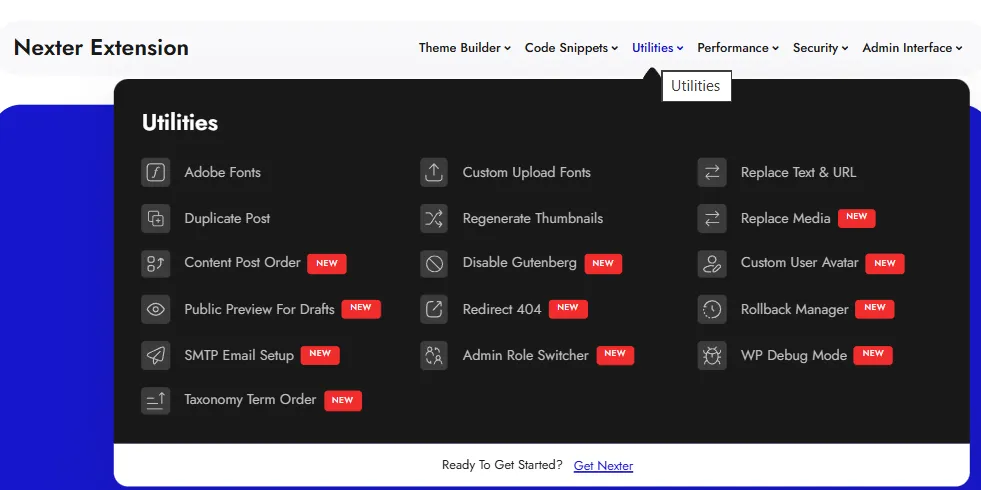Click the Utilities heading in the panel
The image size is (981, 490).
coord(180,123)
